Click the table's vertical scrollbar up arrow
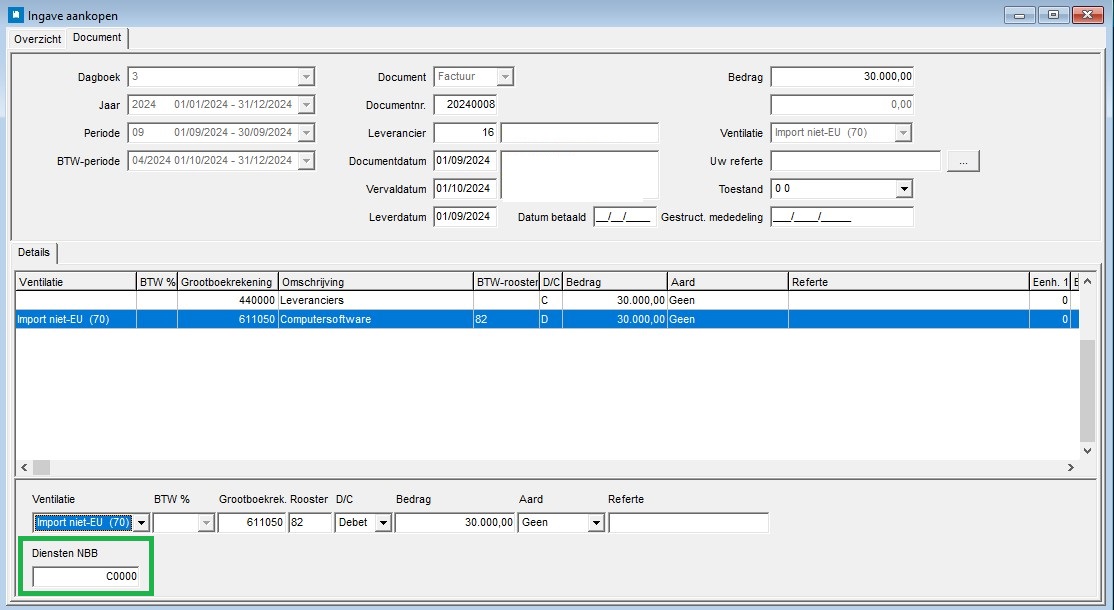This screenshot has width=1114, height=610. [1088, 281]
